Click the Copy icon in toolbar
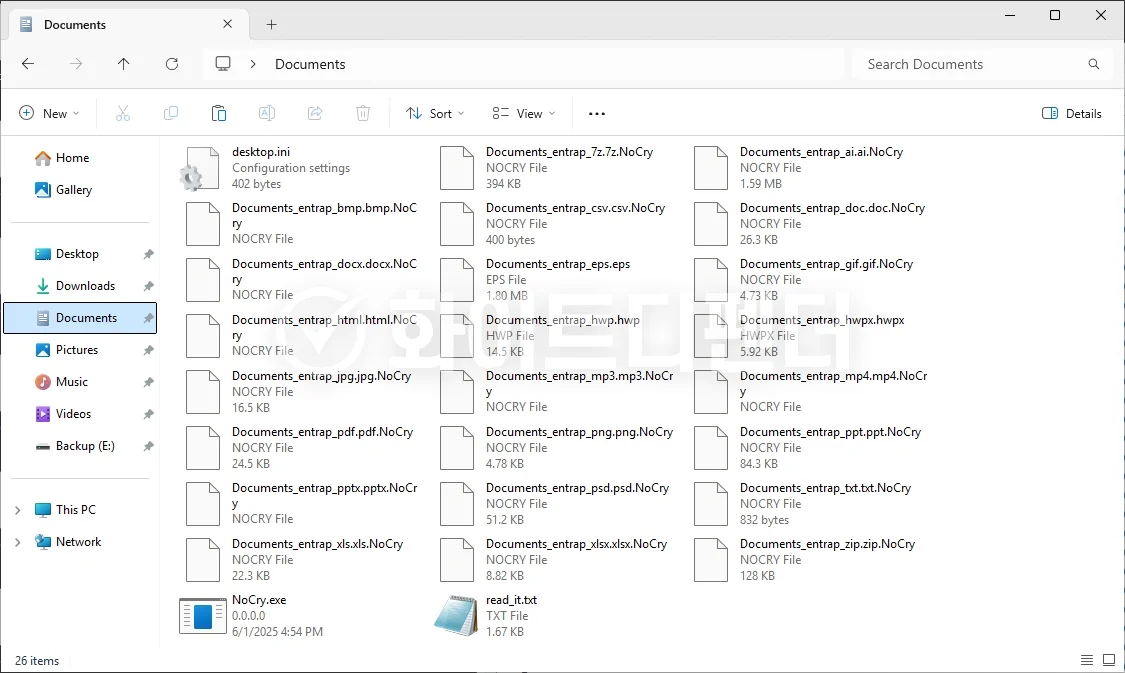 (x=171, y=114)
